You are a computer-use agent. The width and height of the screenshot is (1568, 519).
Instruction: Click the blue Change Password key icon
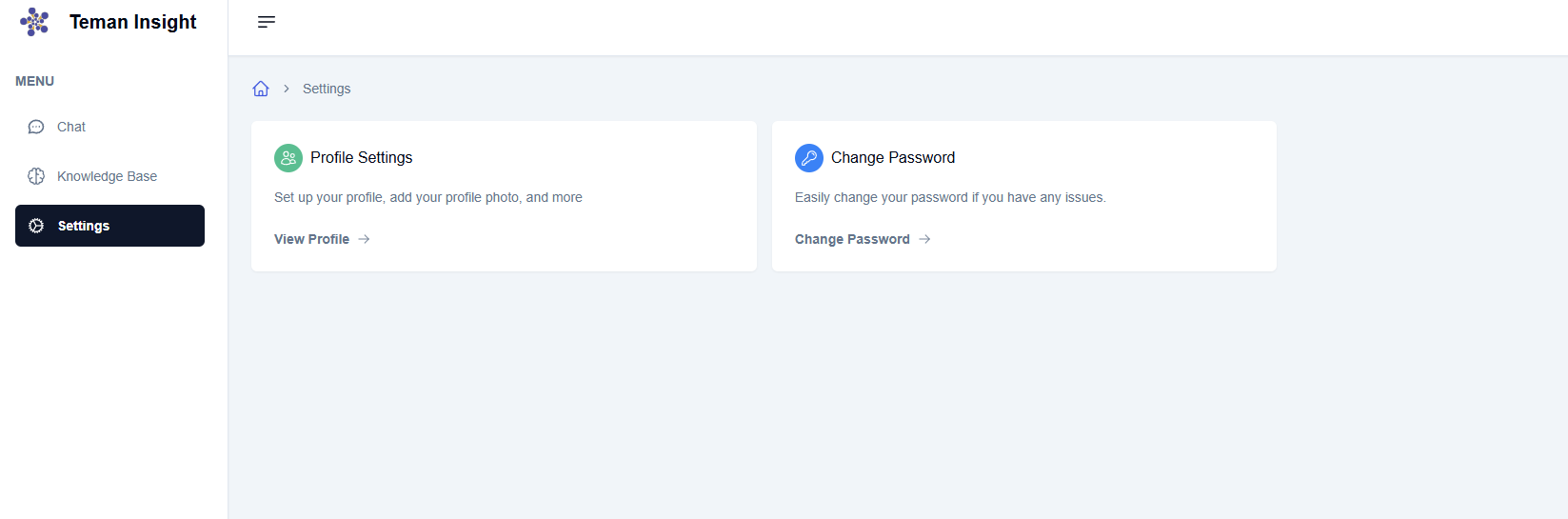[x=809, y=158]
